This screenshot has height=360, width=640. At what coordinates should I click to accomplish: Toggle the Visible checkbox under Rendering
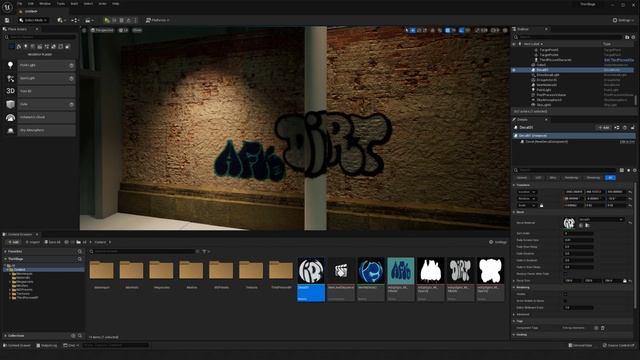565,294
